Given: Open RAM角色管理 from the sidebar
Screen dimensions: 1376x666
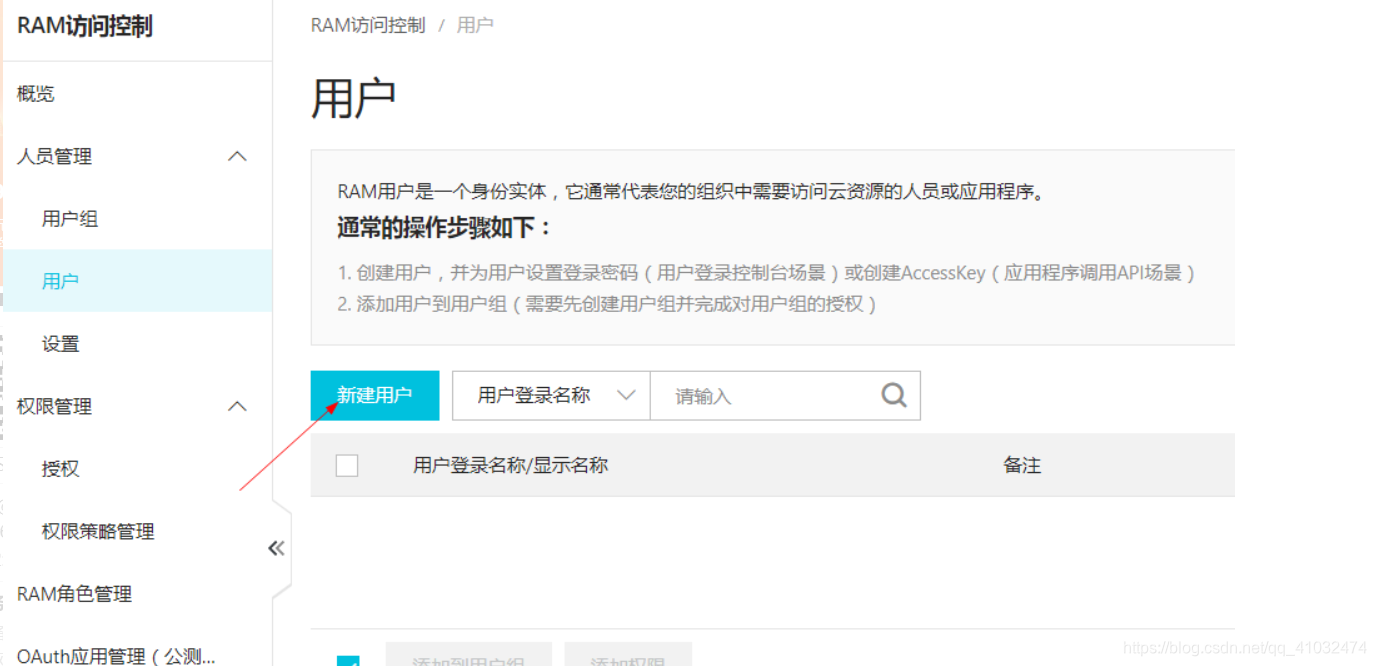Looking at the screenshot, I should [x=73, y=593].
